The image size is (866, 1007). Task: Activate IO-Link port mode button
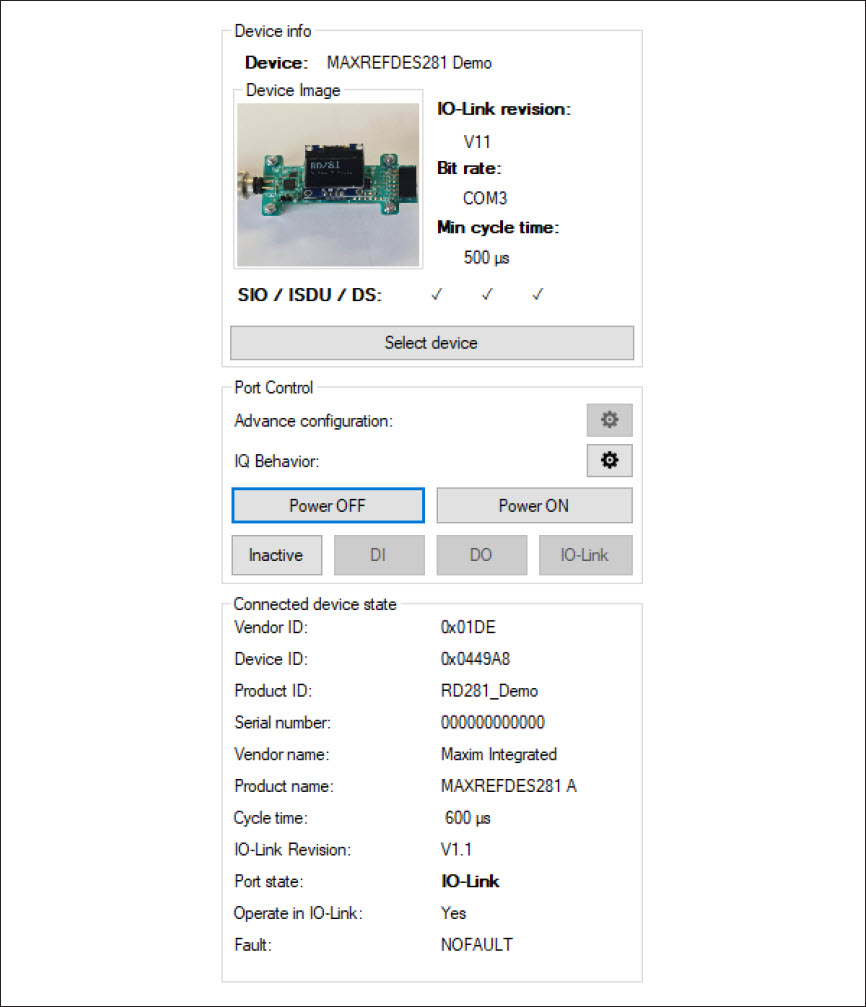pos(585,555)
